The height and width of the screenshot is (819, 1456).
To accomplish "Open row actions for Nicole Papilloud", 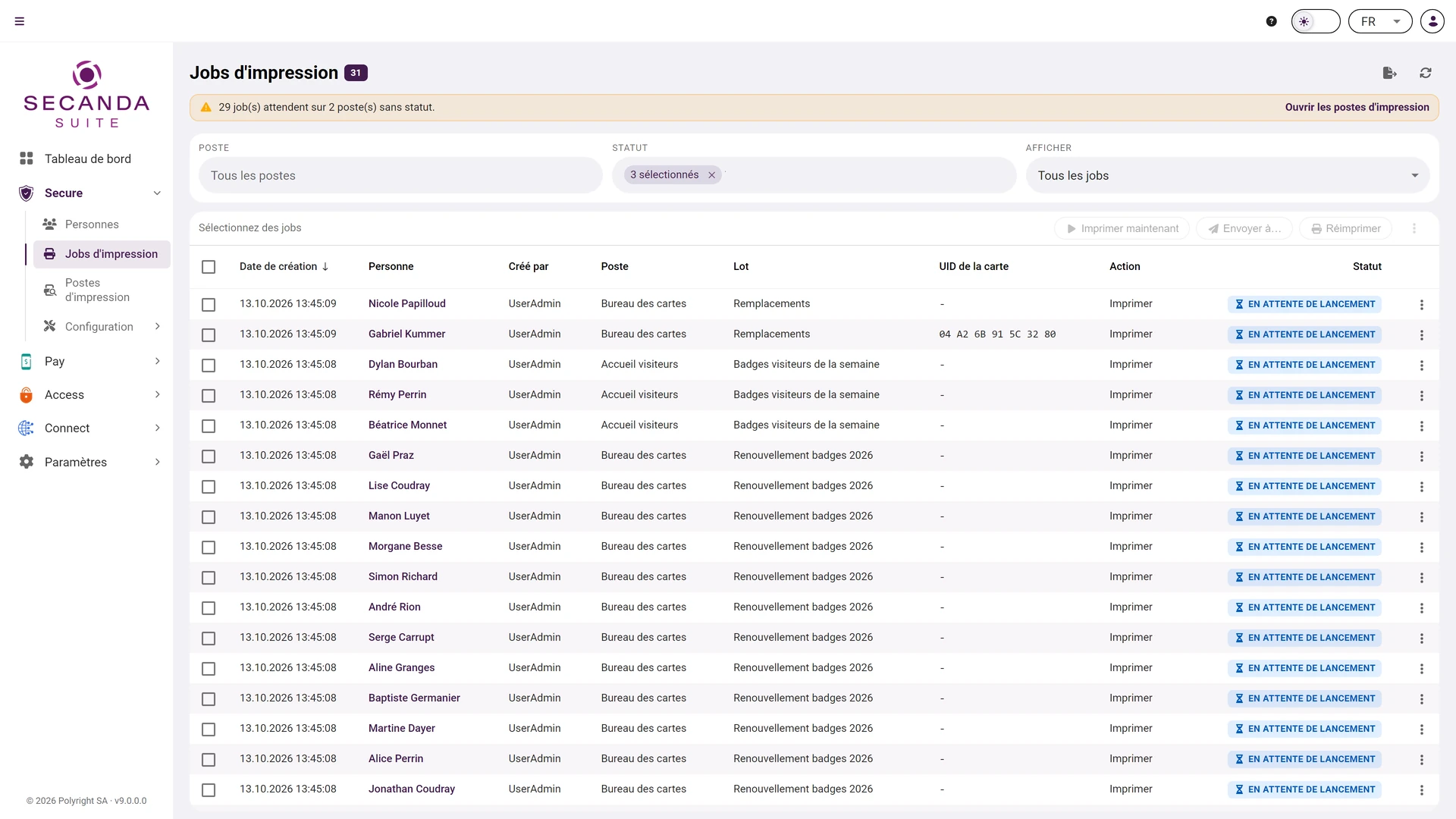I will [1422, 304].
